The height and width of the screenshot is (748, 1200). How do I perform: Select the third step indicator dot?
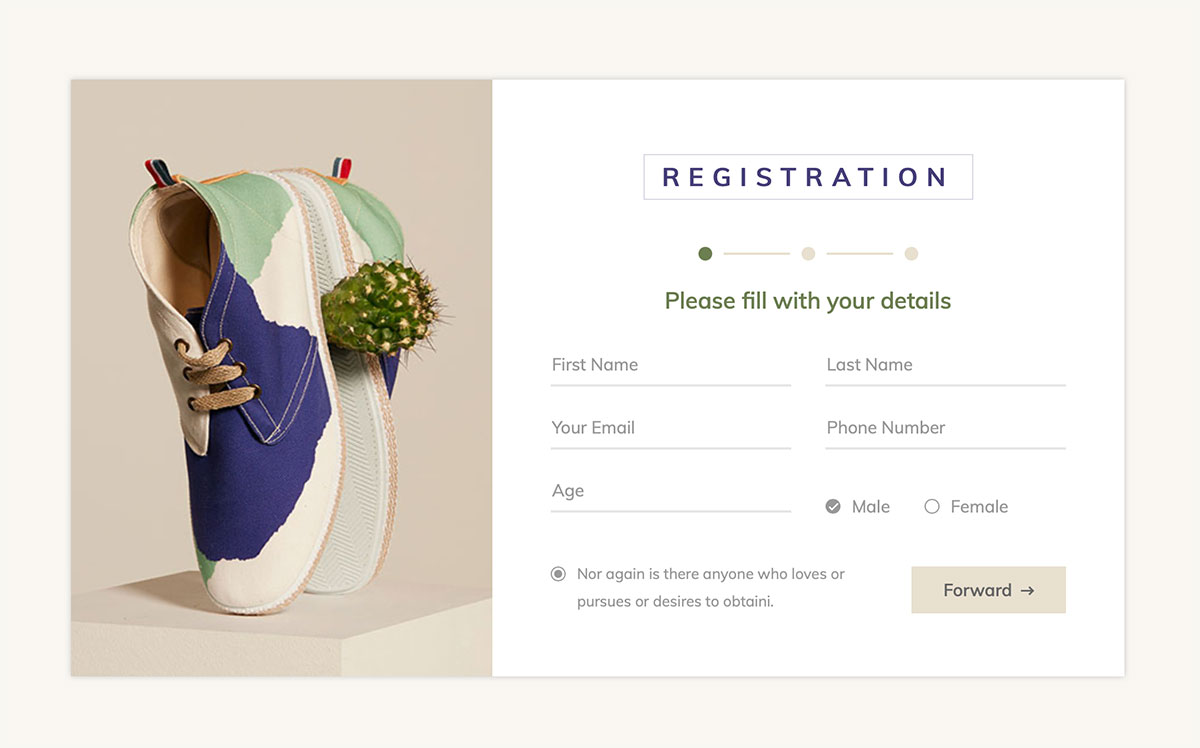coord(911,253)
